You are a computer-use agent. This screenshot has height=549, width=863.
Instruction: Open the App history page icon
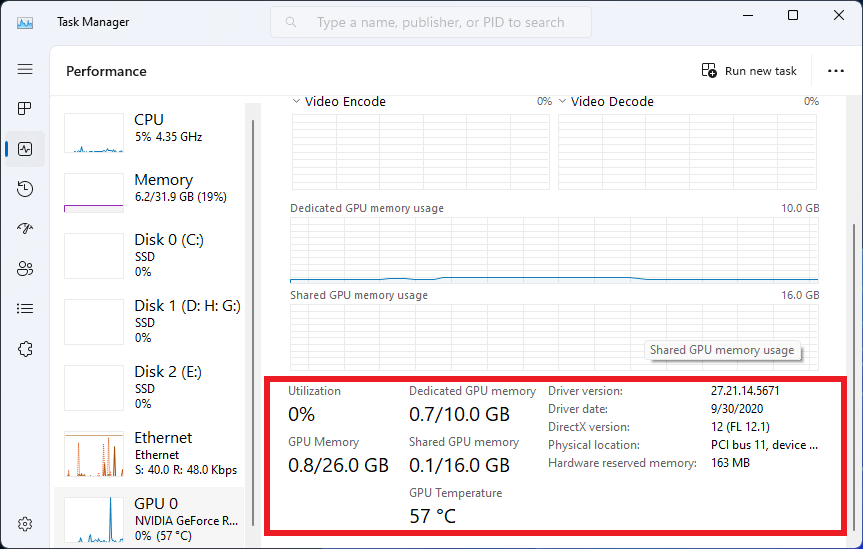pyautogui.click(x=25, y=189)
